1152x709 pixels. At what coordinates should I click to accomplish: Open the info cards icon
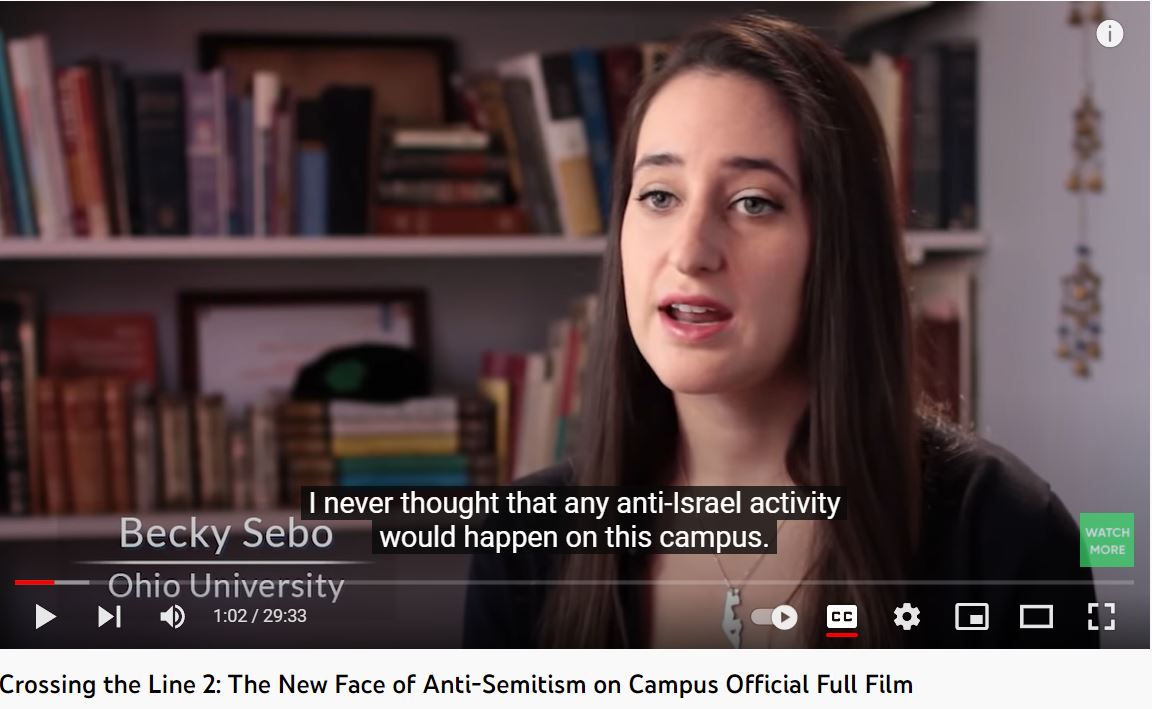tap(1109, 33)
